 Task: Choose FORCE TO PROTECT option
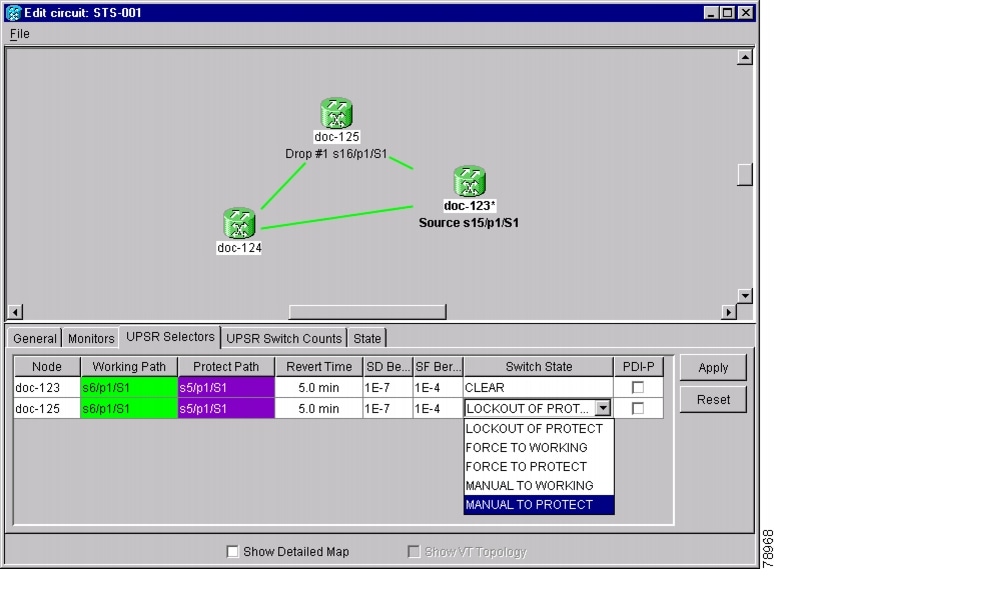(539, 466)
